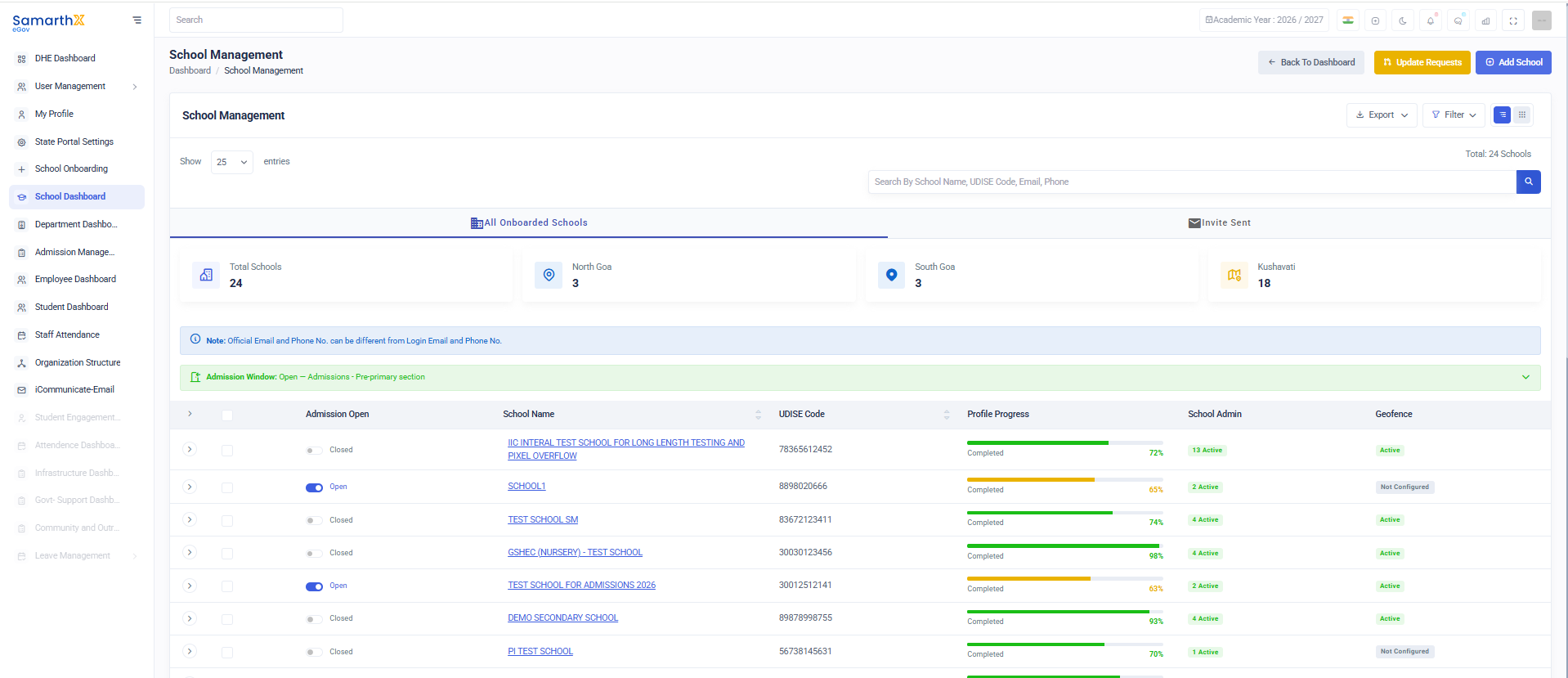Screen dimensions: 1568x678
Task: Click Update Requests button
Action: point(1422,62)
